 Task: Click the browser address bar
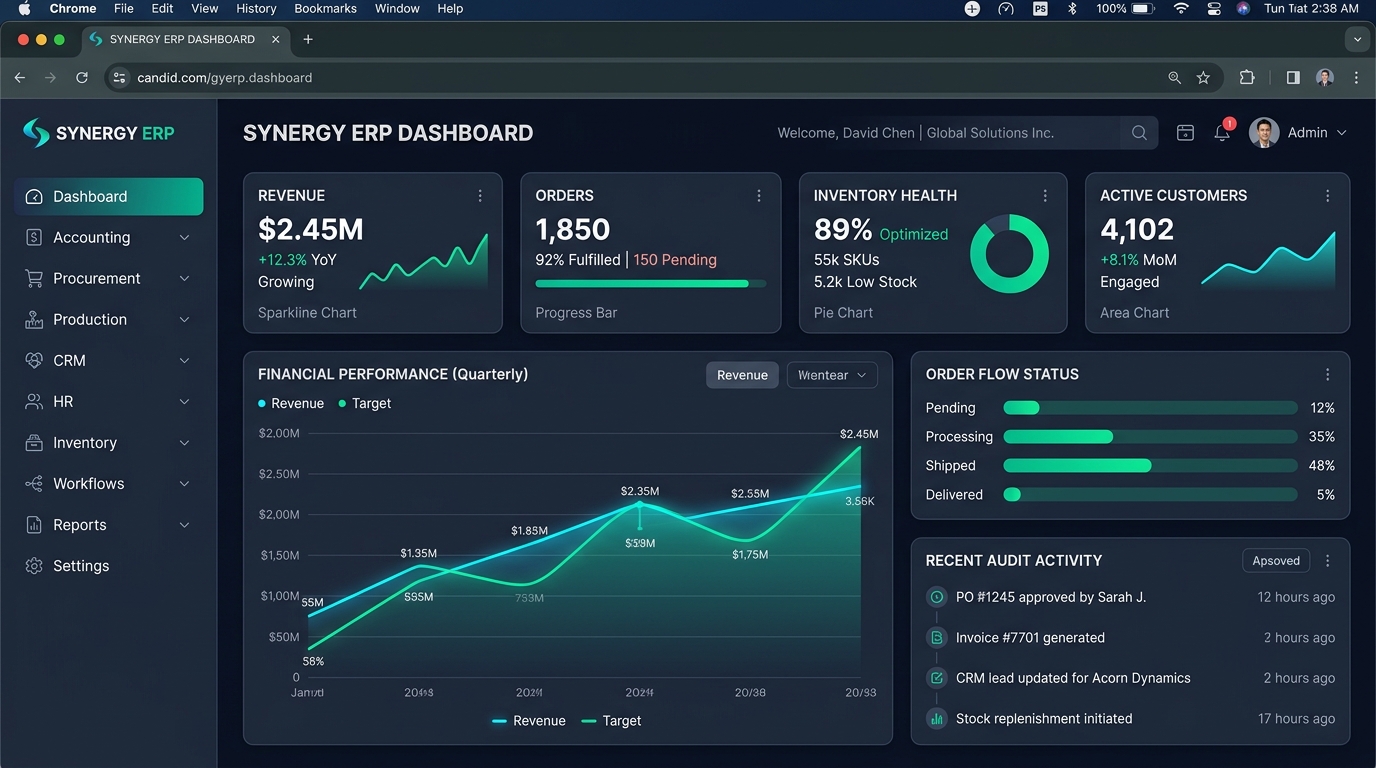[663, 77]
